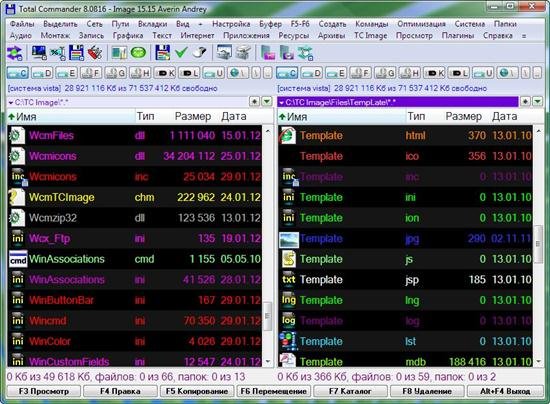550x404 pixels.
Task: Open the TC Image menu
Action: pos(371,35)
